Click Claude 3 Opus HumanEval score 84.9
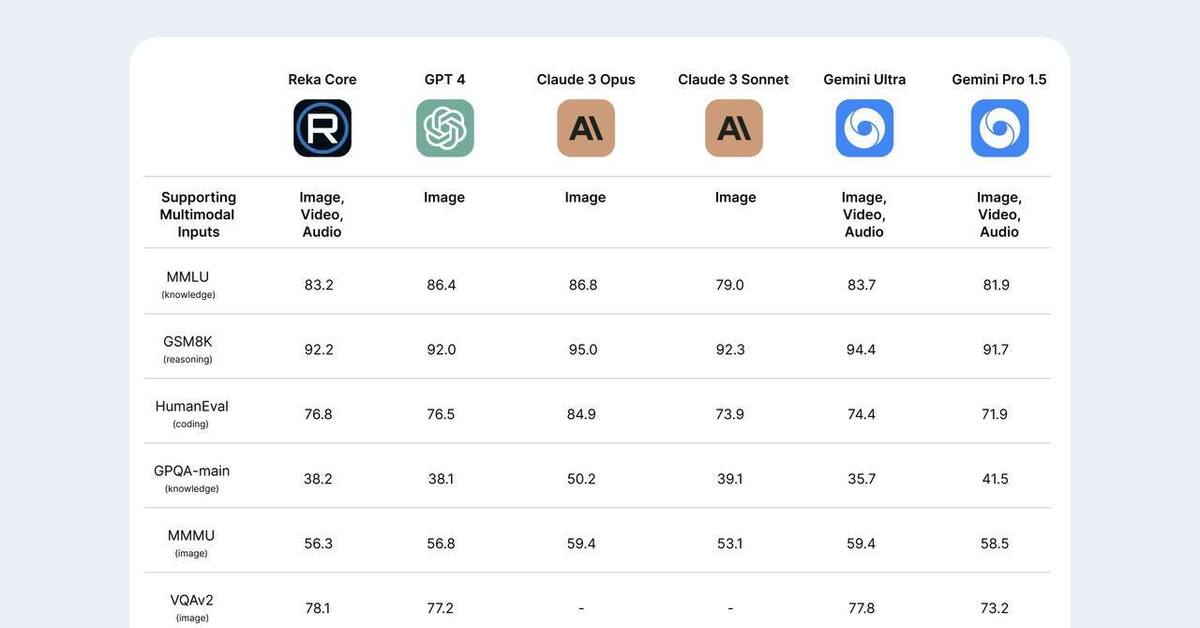 click(581, 414)
